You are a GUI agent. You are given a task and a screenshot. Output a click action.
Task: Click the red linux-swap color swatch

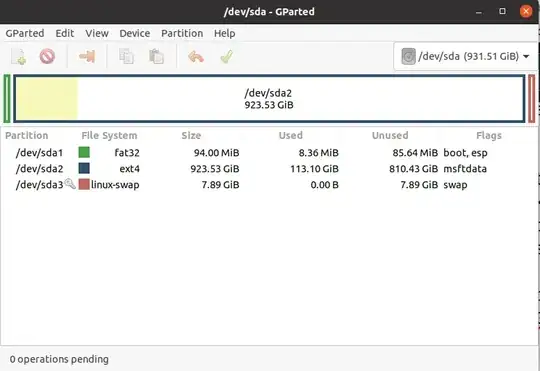tap(84, 184)
